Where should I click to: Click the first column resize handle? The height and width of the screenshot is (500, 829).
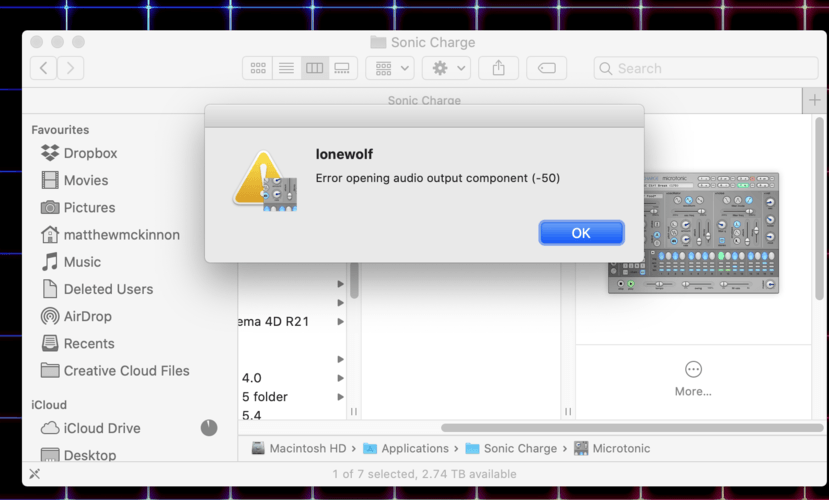[x=354, y=411]
